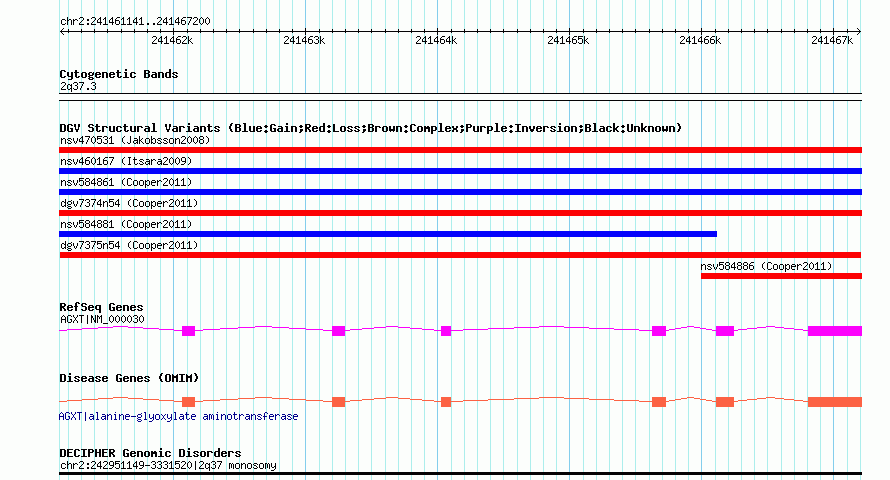The width and height of the screenshot is (890, 480).
Task: Click the nsv584861 (Cooper2011) label
Action: 126,182
